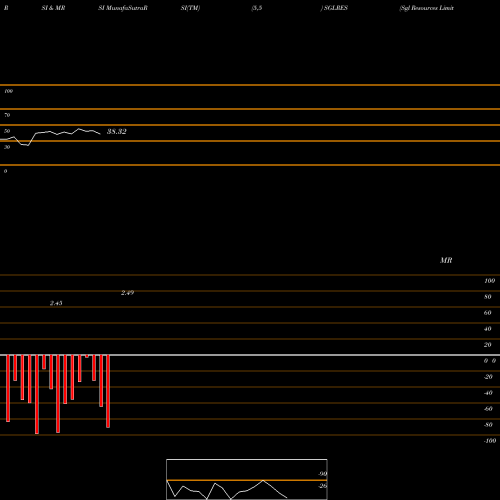500x500 pixels.
Task: Click the mini chart thumbnail at bottom
Action: click(247, 479)
